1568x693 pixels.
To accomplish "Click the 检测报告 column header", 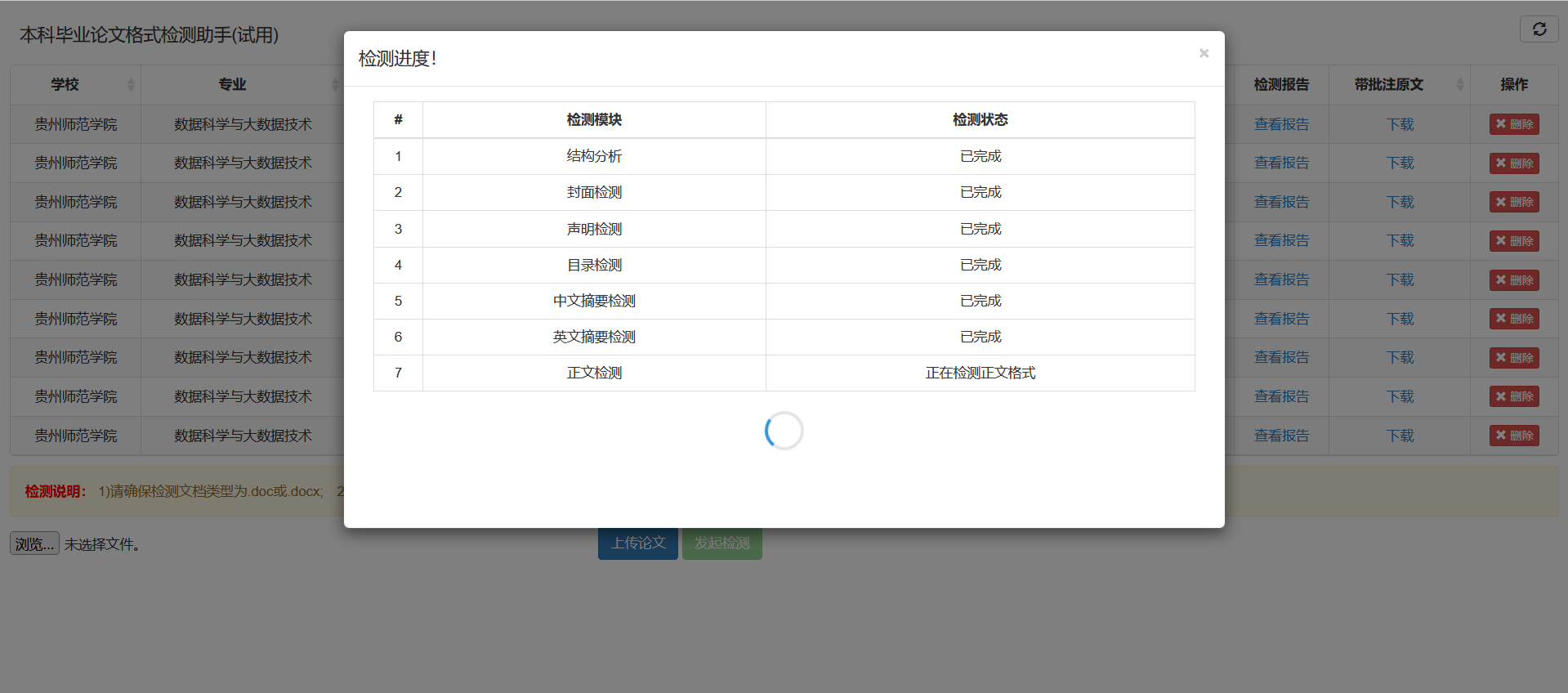I will (x=1281, y=85).
